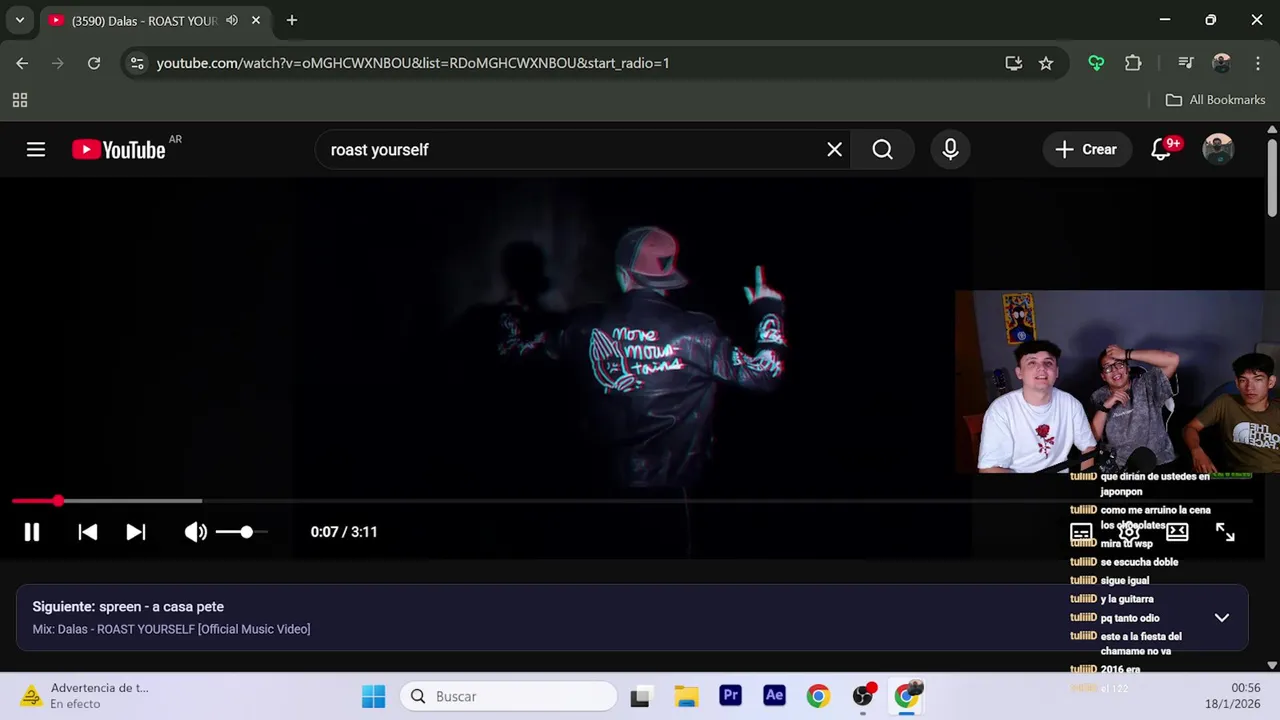Clear the search box with the X

click(x=834, y=150)
